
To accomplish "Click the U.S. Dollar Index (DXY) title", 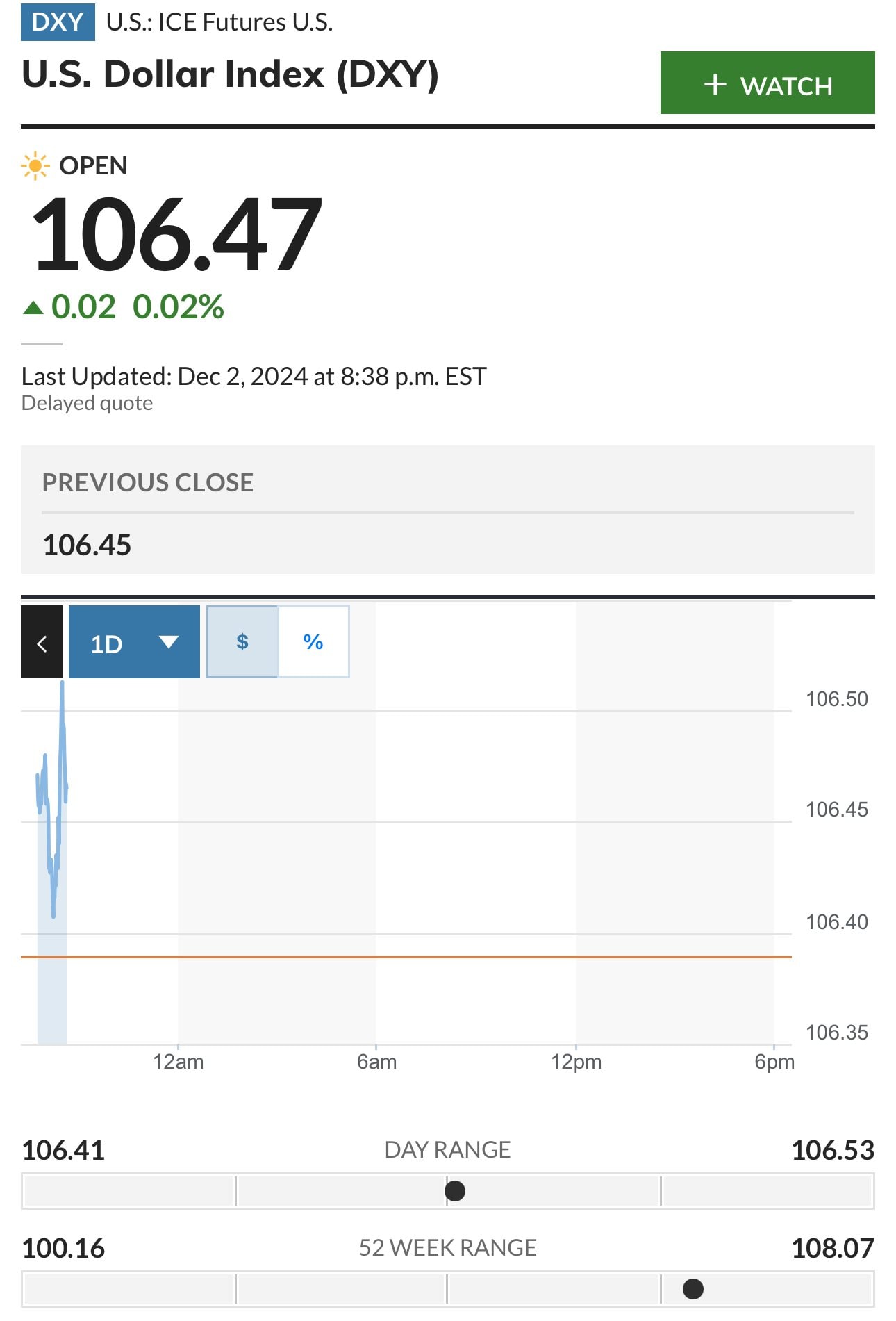I will coord(230,74).
